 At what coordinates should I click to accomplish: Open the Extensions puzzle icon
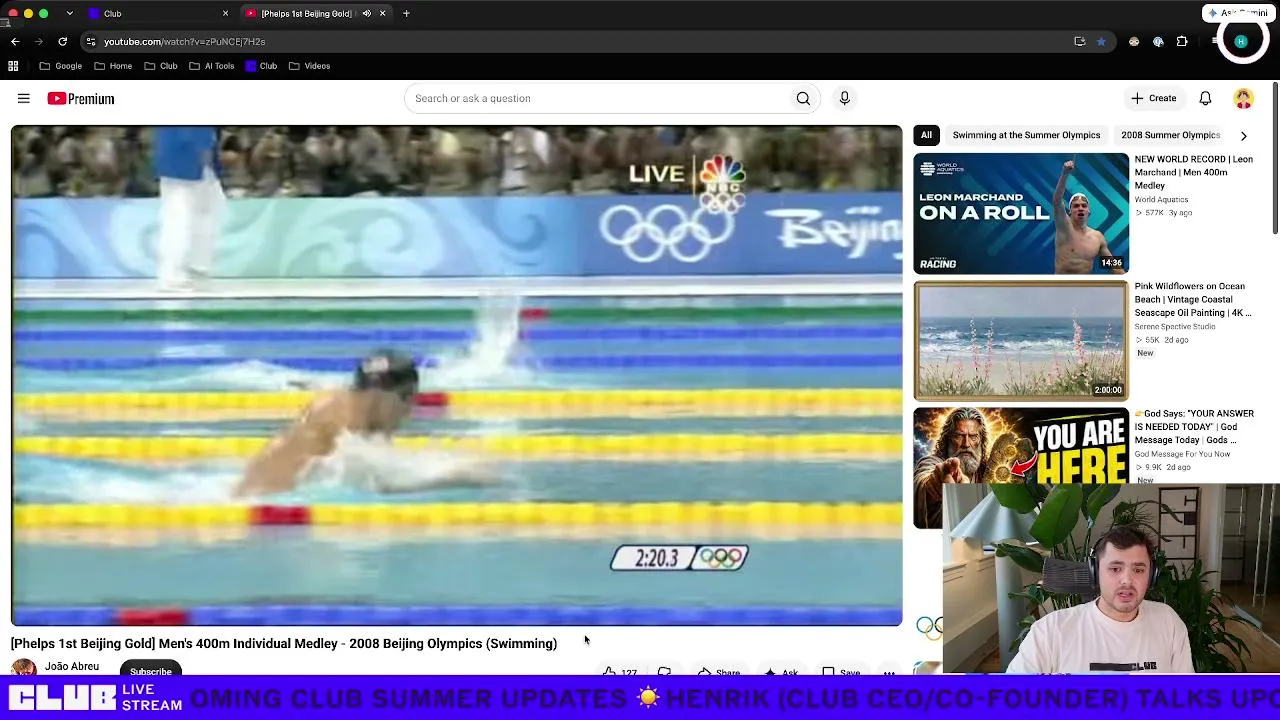coord(1182,41)
